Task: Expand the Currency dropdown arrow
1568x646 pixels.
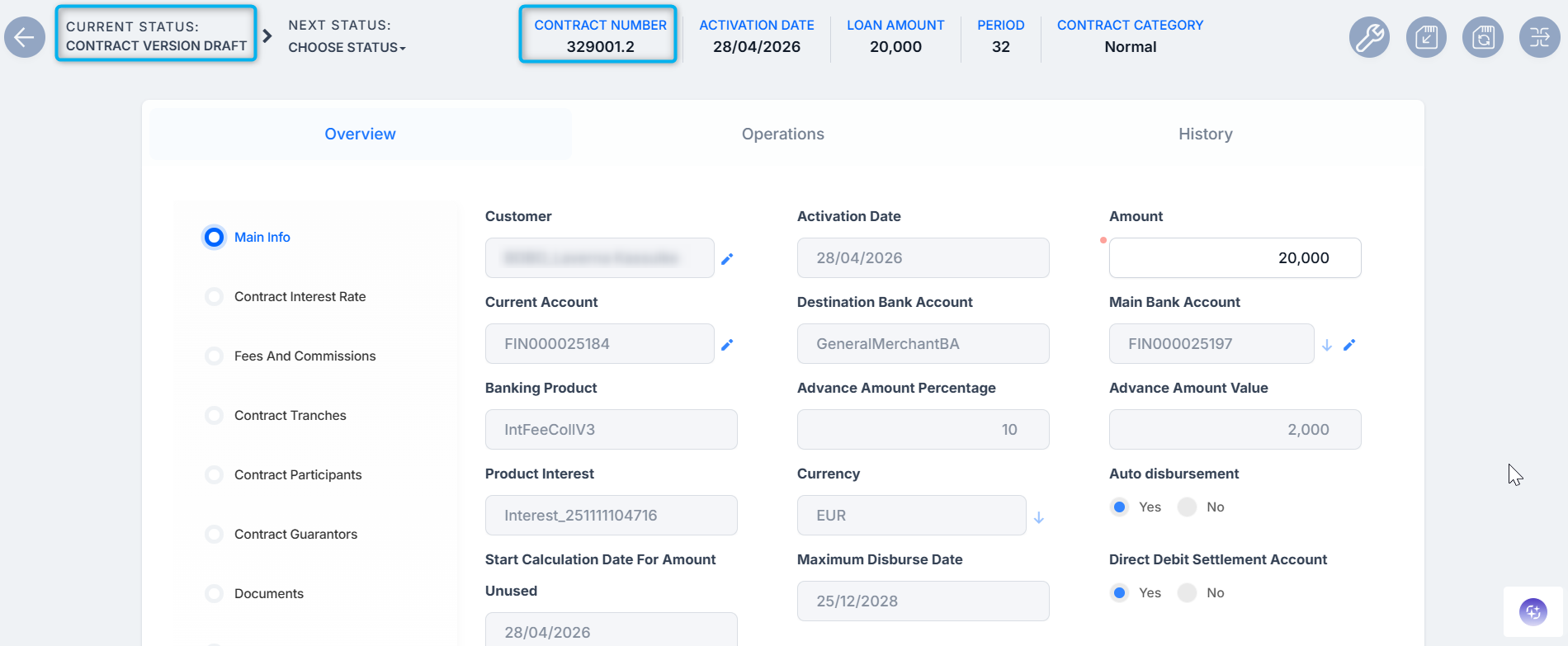Action: pyautogui.click(x=1039, y=517)
